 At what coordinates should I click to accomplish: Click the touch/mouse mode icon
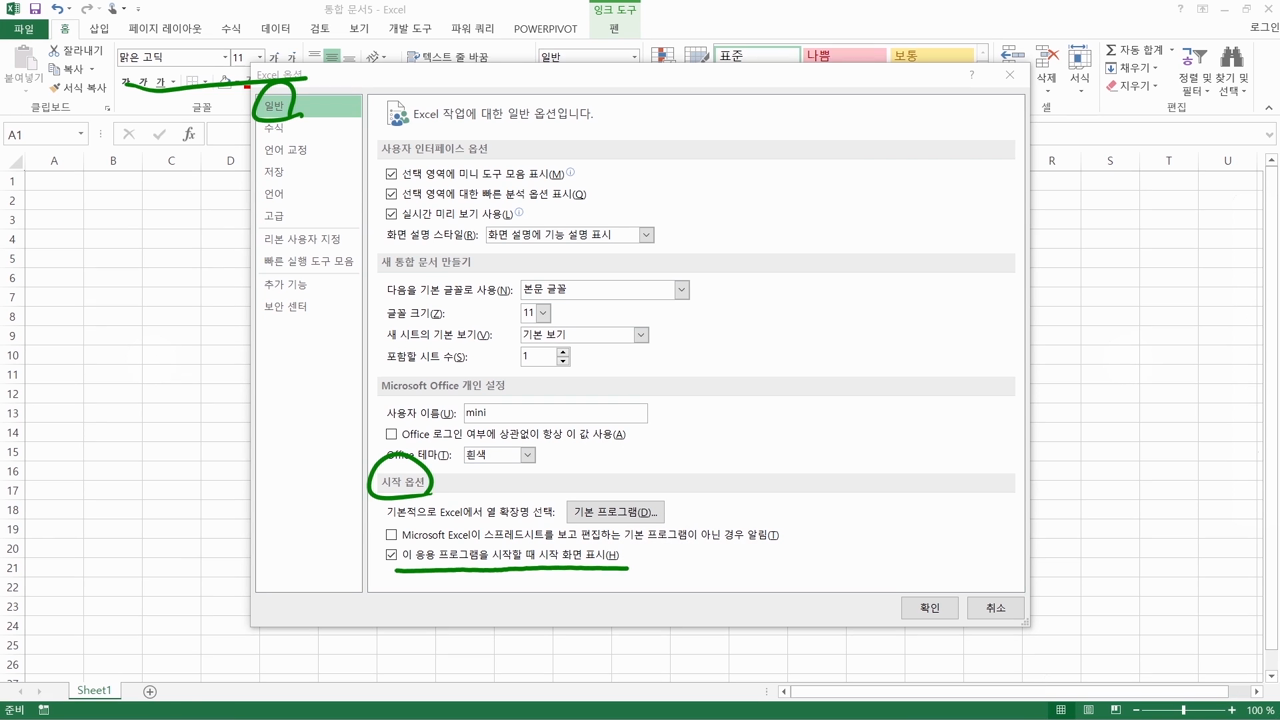click(x=113, y=9)
